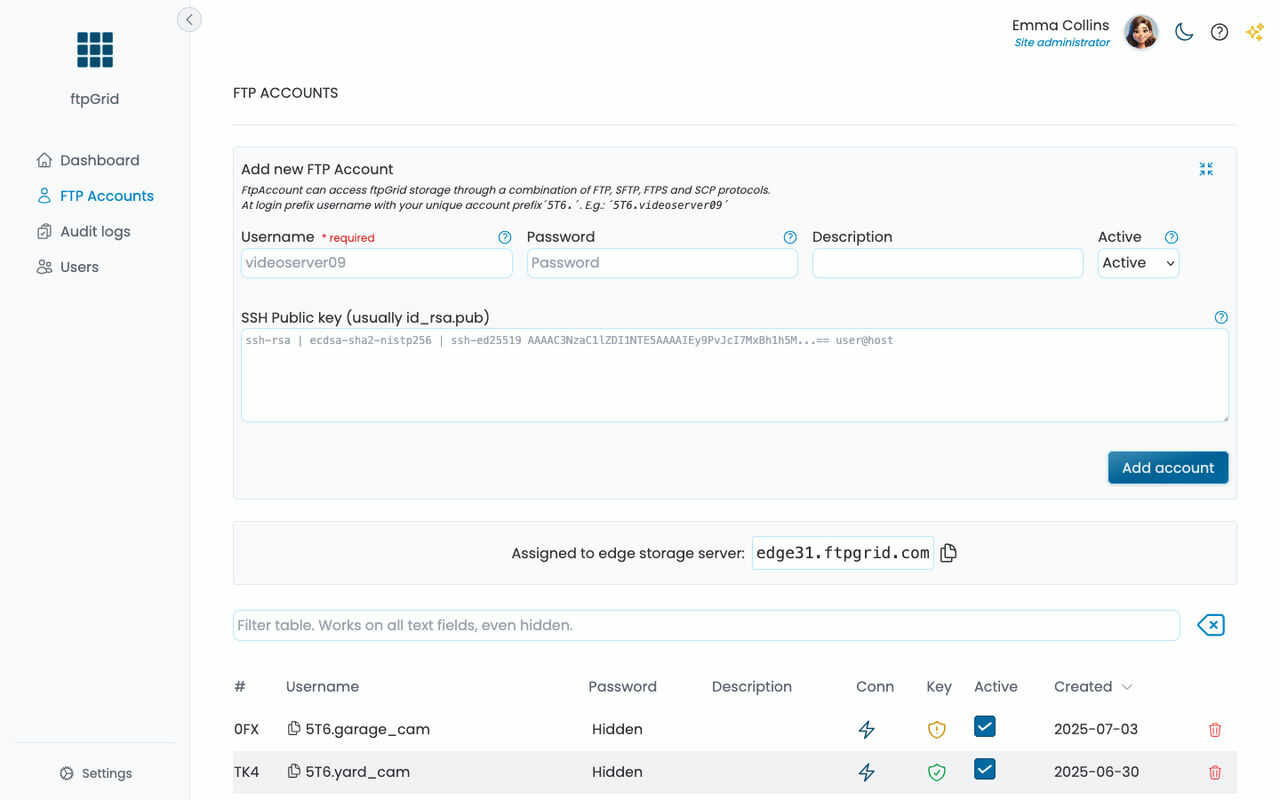The width and height of the screenshot is (1280, 800).
Task: Uncheck Active for 5T6.garage_cam
Action: 985,727
